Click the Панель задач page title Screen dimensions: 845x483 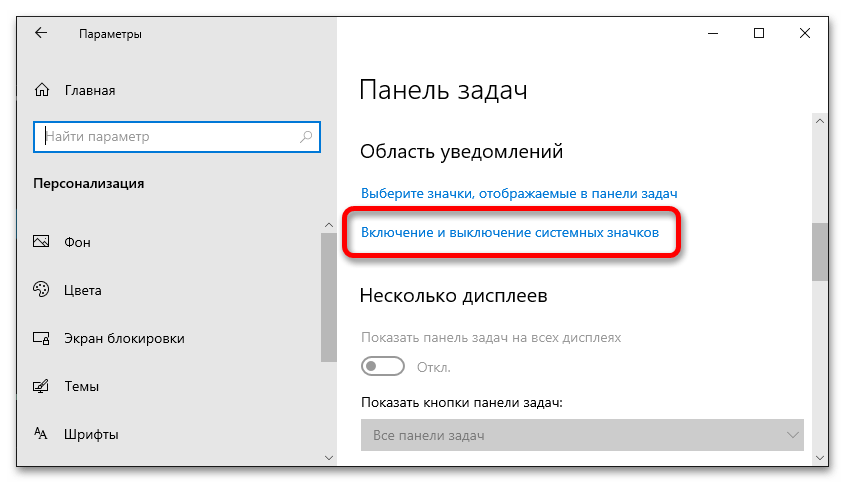click(x=443, y=91)
